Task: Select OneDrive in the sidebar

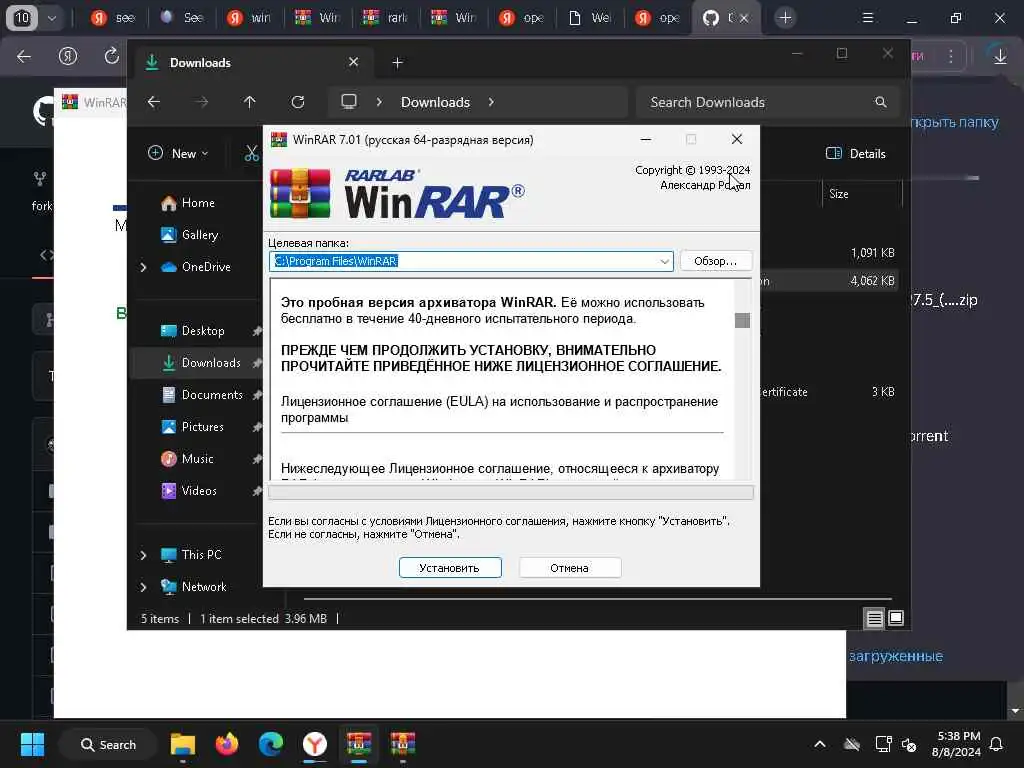Action: point(196,266)
